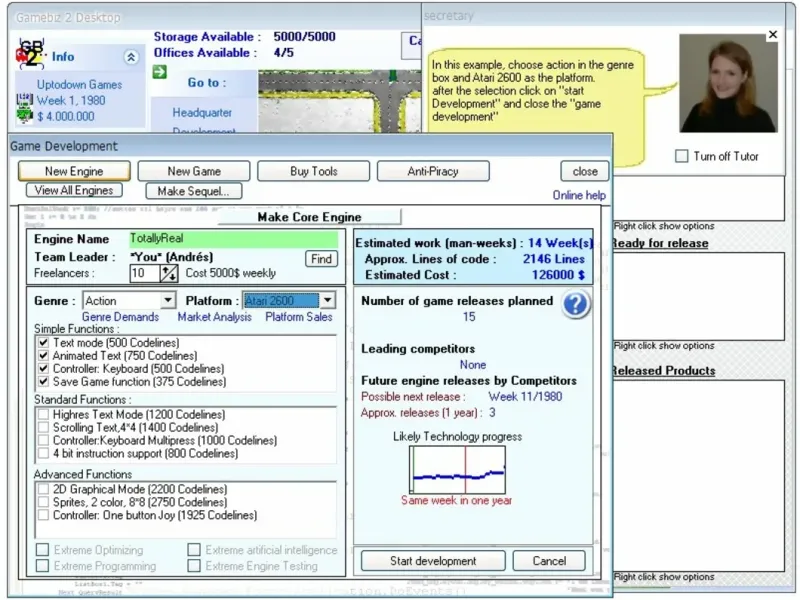Viewport: 800px width, 600px height.
Task: Open the blue question mark help icon
Action: tap(576, 305)
